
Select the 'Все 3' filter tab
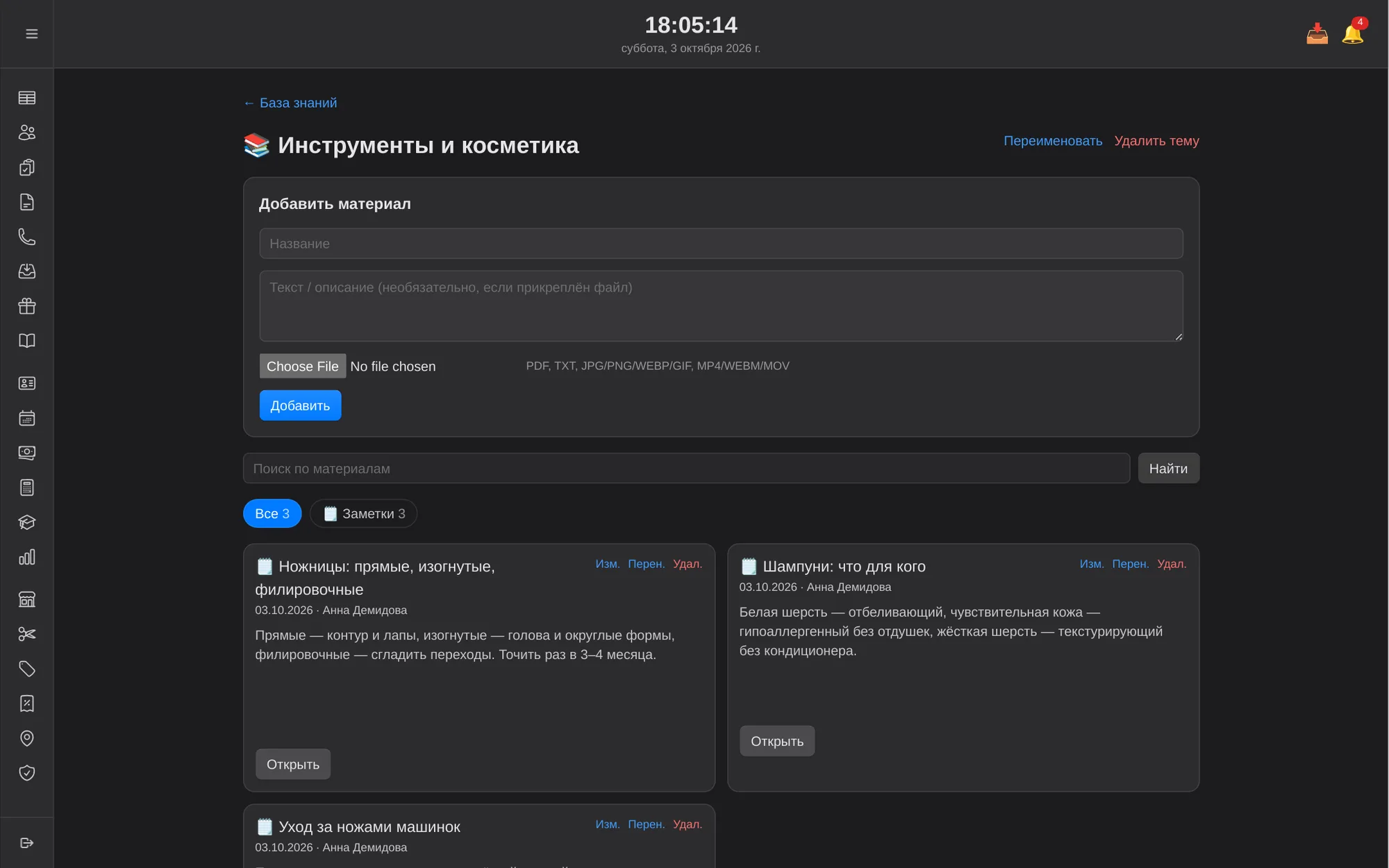(272, 514)
